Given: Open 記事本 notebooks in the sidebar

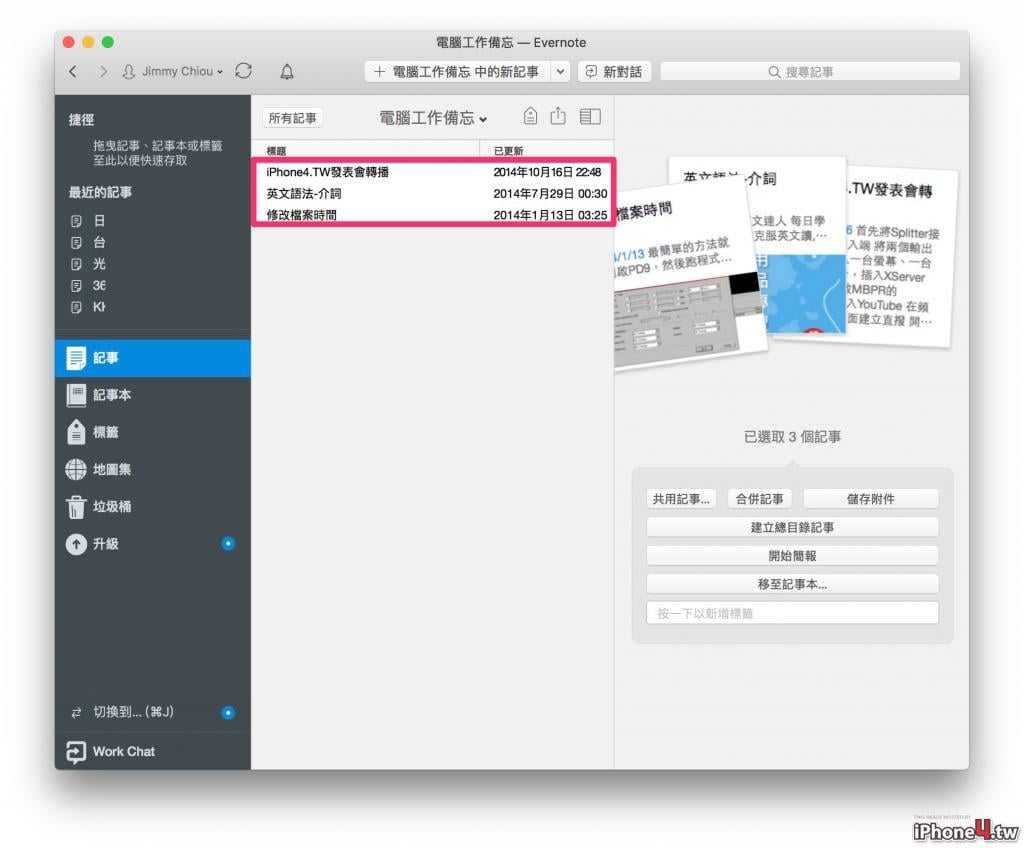Looking at the screenshot, I should 153,395.
